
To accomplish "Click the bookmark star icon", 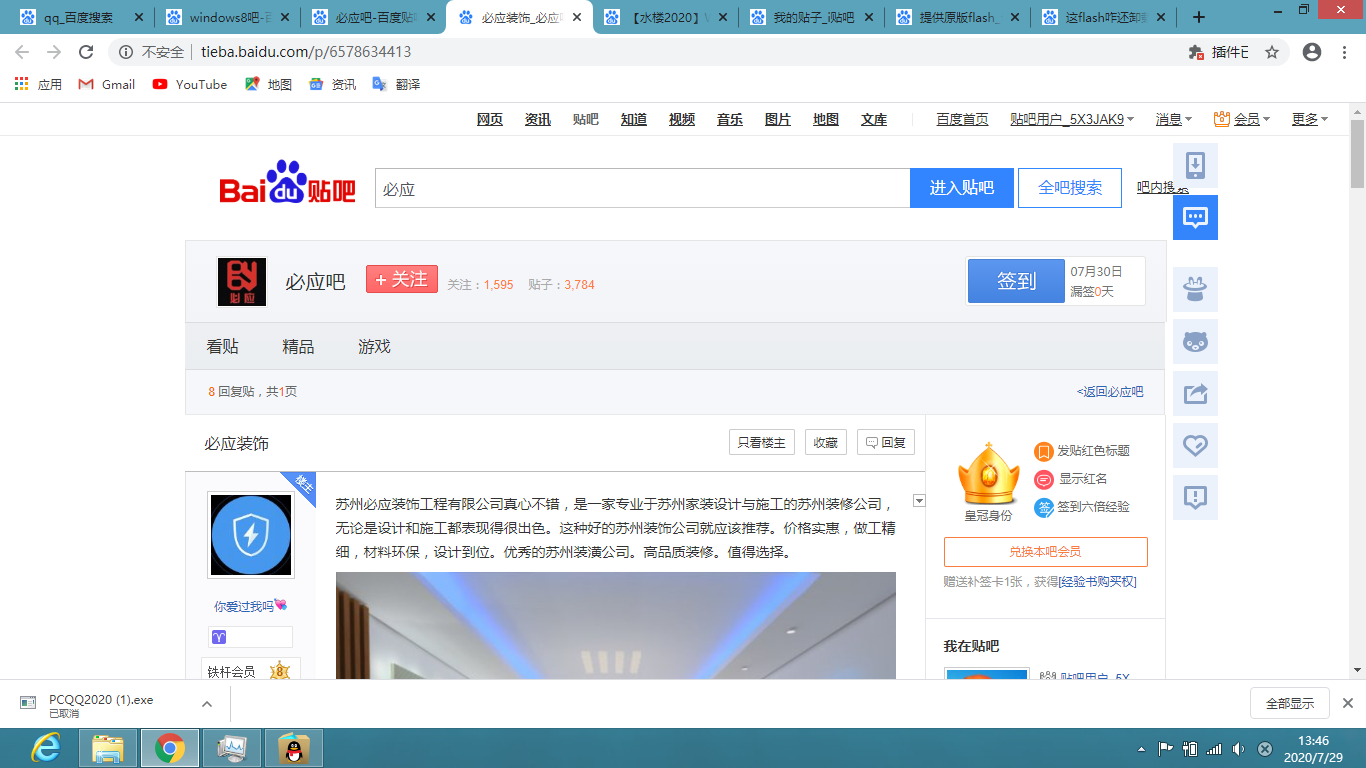I will pyautogui.click(x=1272, y=52).
